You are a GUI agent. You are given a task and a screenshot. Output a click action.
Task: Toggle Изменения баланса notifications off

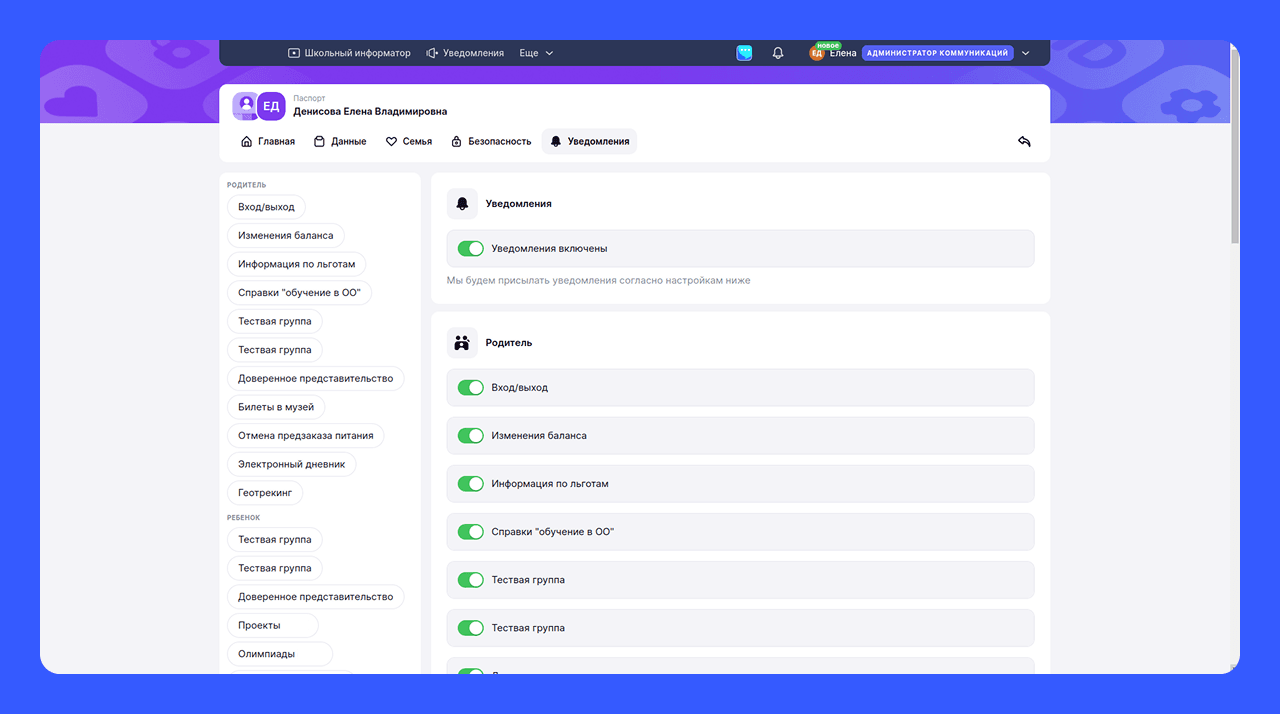pyautogui.click(x=470, y=436)
